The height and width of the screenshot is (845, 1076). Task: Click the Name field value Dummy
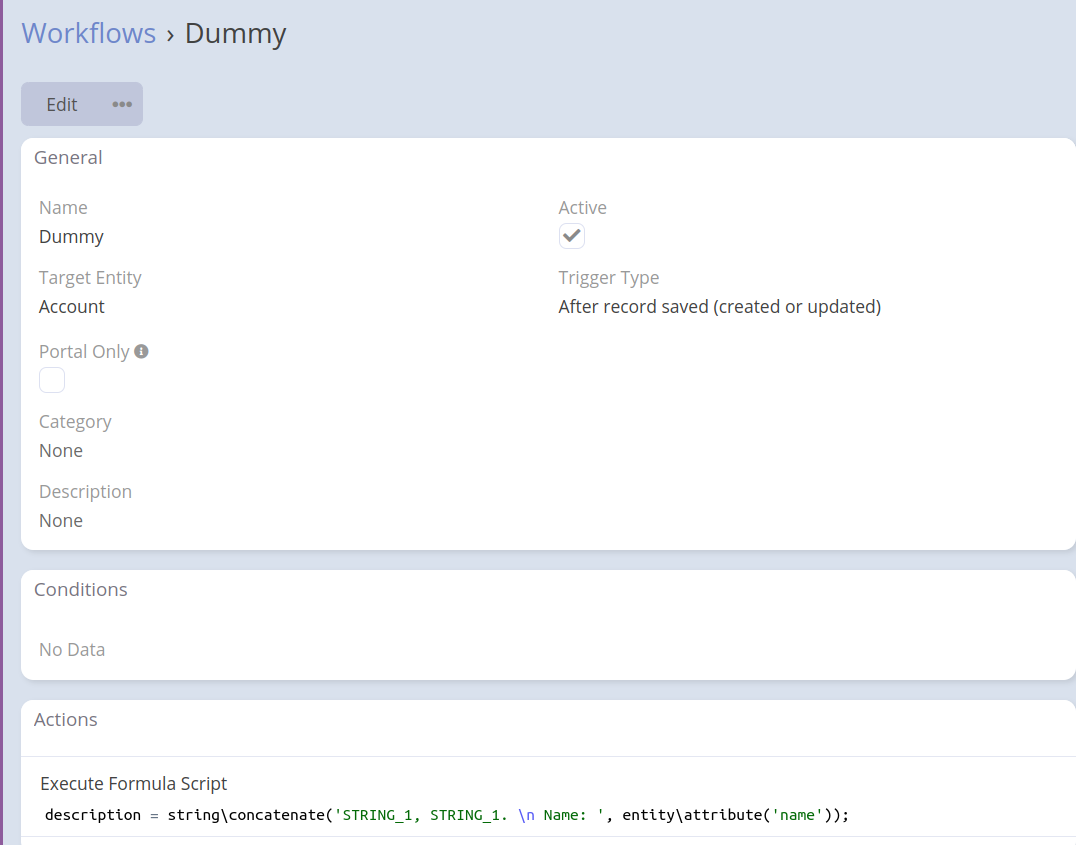(71, 237)
